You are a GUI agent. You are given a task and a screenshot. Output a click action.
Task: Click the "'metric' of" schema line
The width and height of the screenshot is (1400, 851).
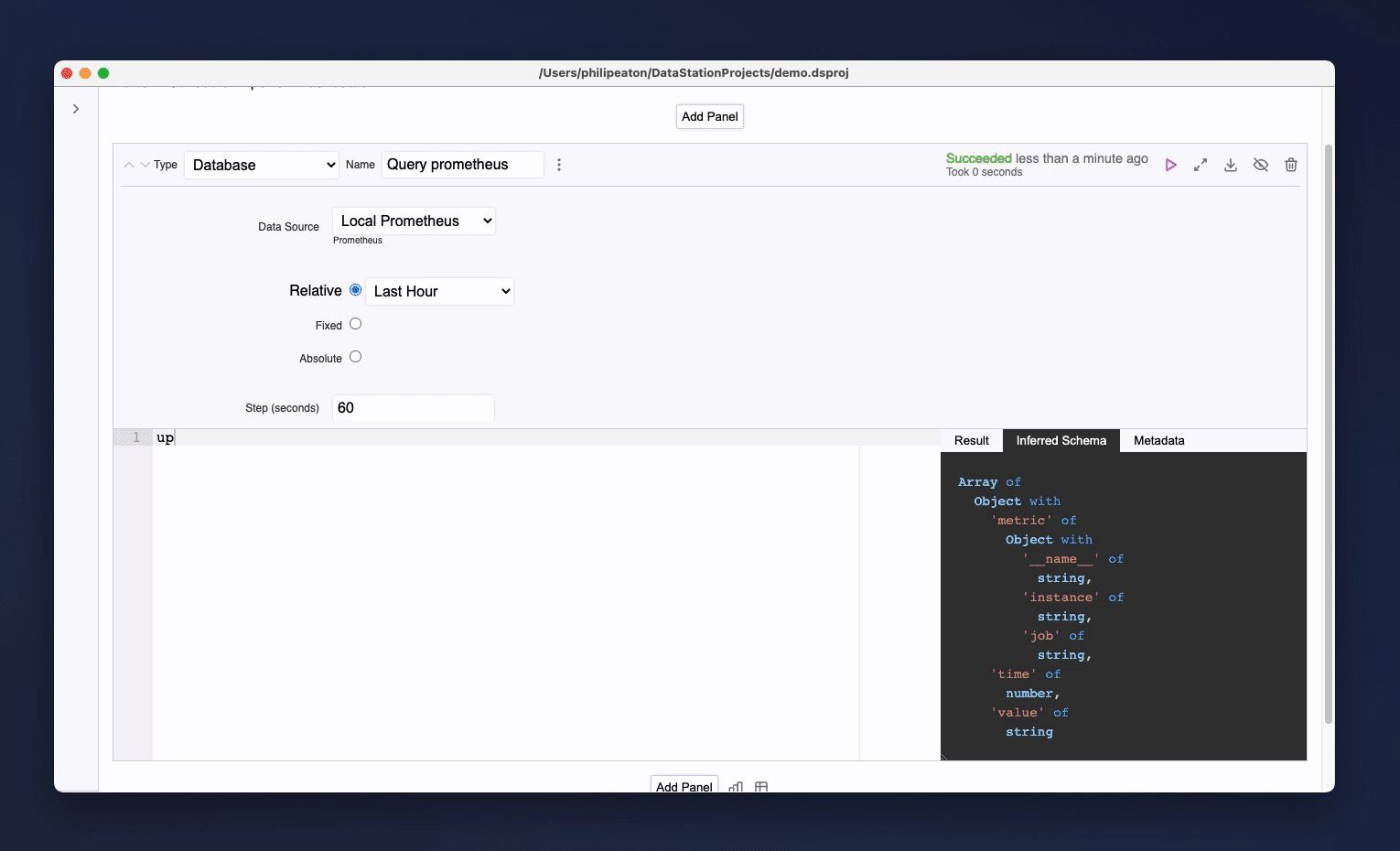[x=1033, y=521]
